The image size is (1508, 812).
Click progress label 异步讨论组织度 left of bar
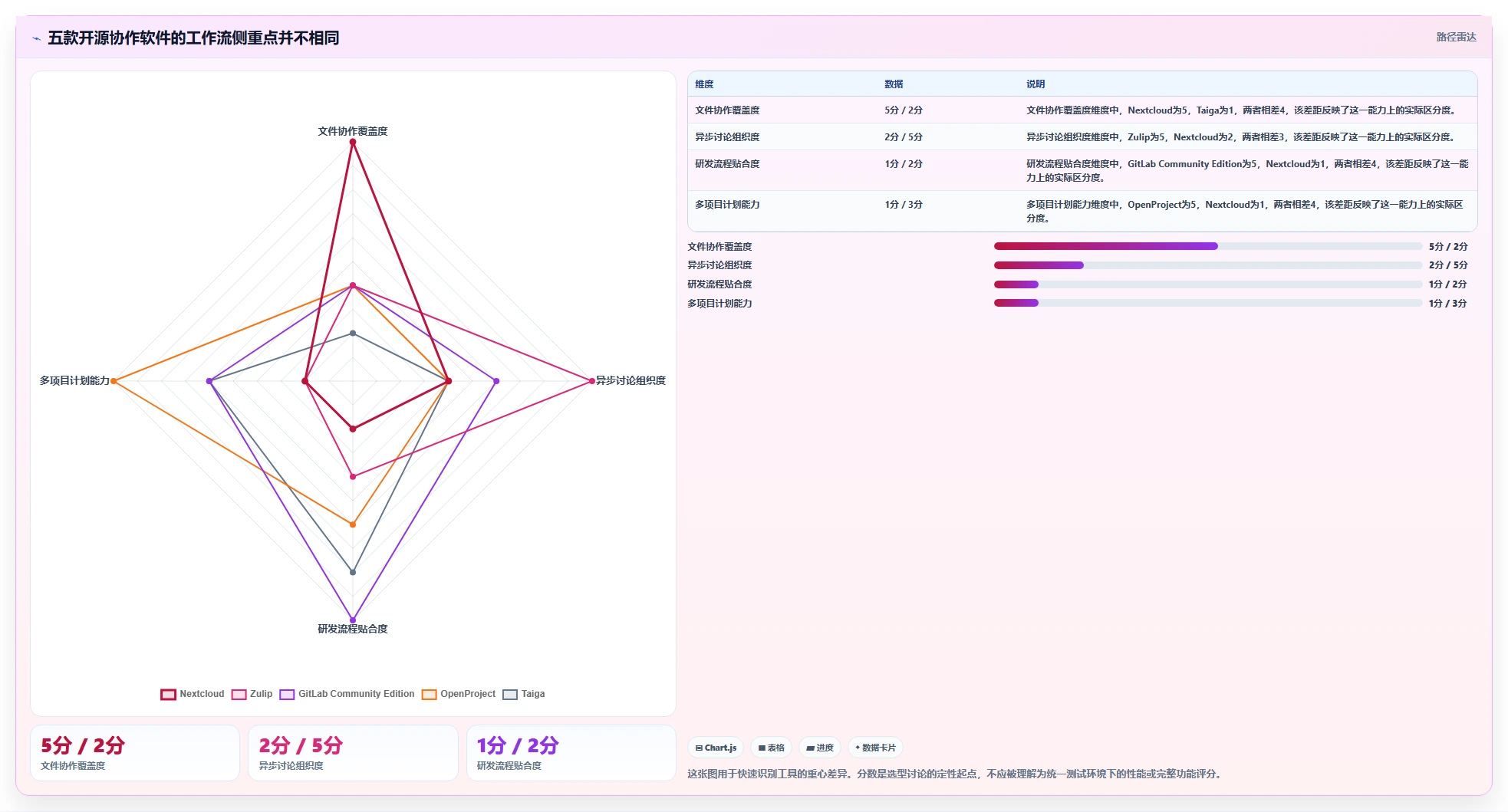(x=719, y=265)
